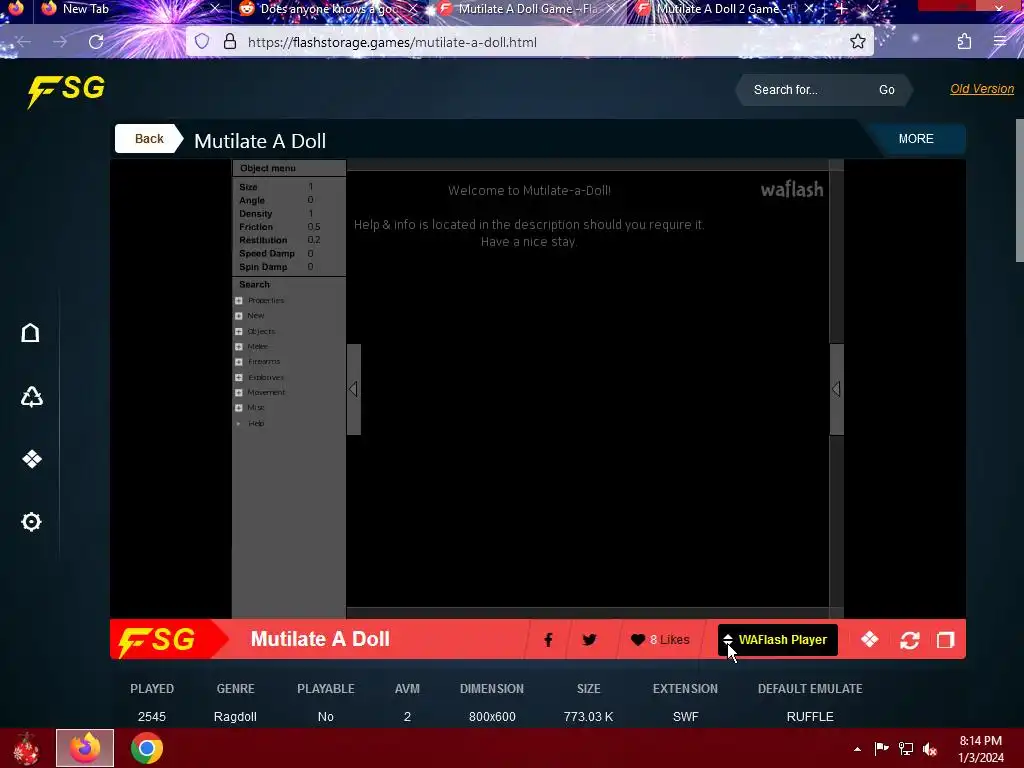Click the tracking protection shield icon

(x=202, y=42)
